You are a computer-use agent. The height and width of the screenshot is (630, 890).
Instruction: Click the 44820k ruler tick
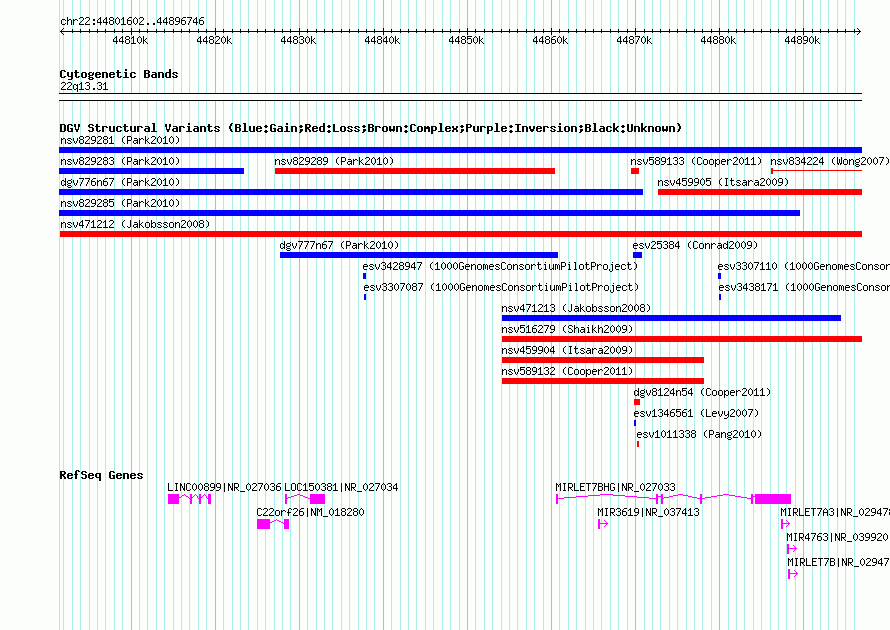pos(215,40)
